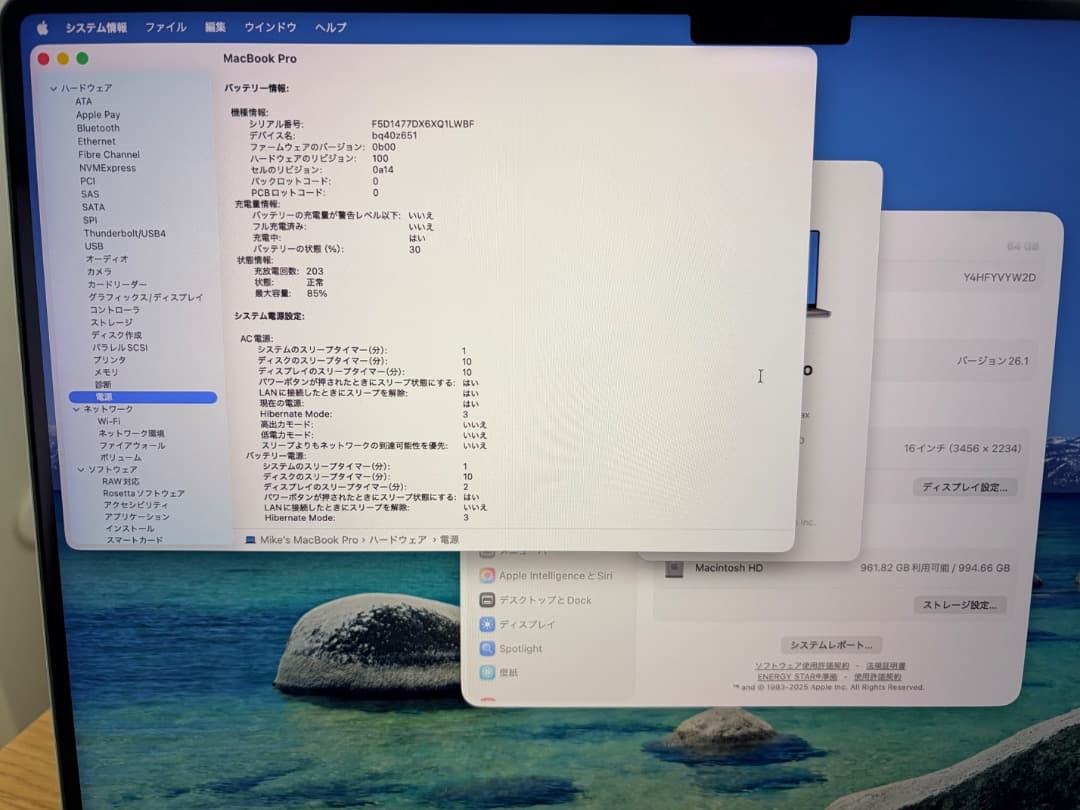Select ストレージ in the sidebar

tap(111, 322)
